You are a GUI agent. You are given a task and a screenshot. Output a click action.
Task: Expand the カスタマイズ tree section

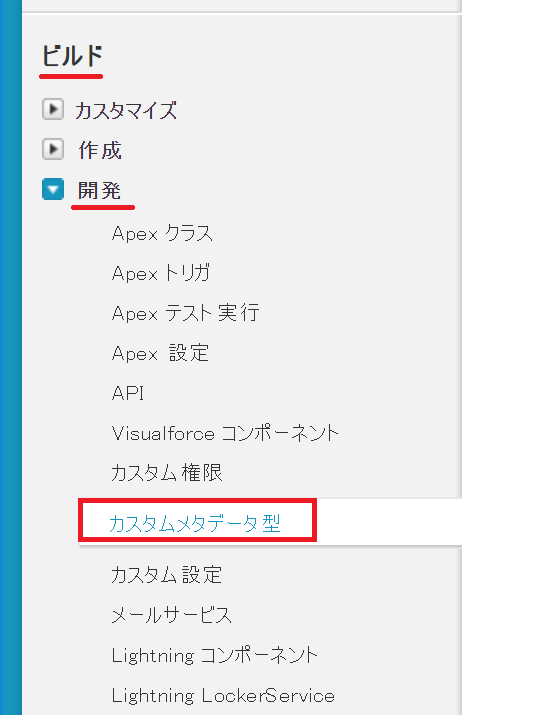[53, 109]
